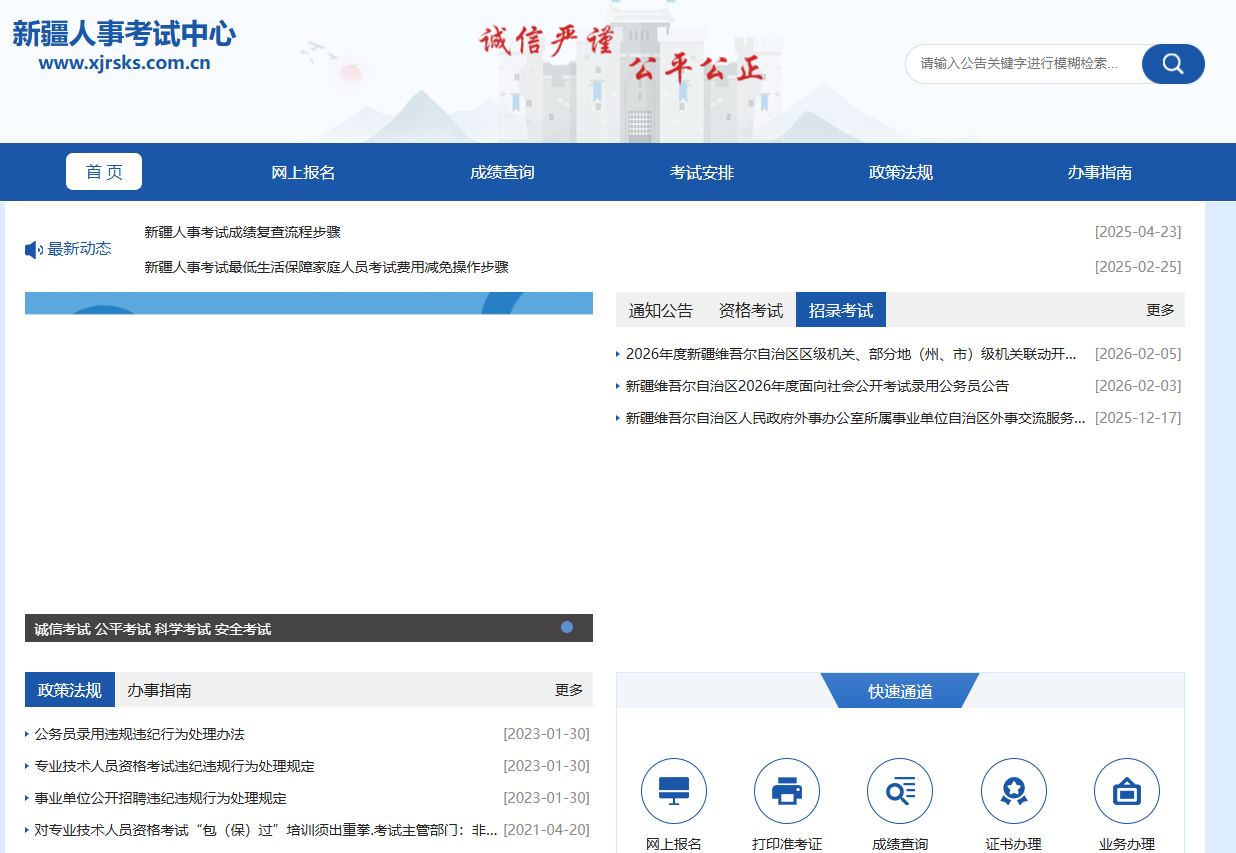
Task: Open the 网上报名 monitor icon
Action: (x=673, y=791)
